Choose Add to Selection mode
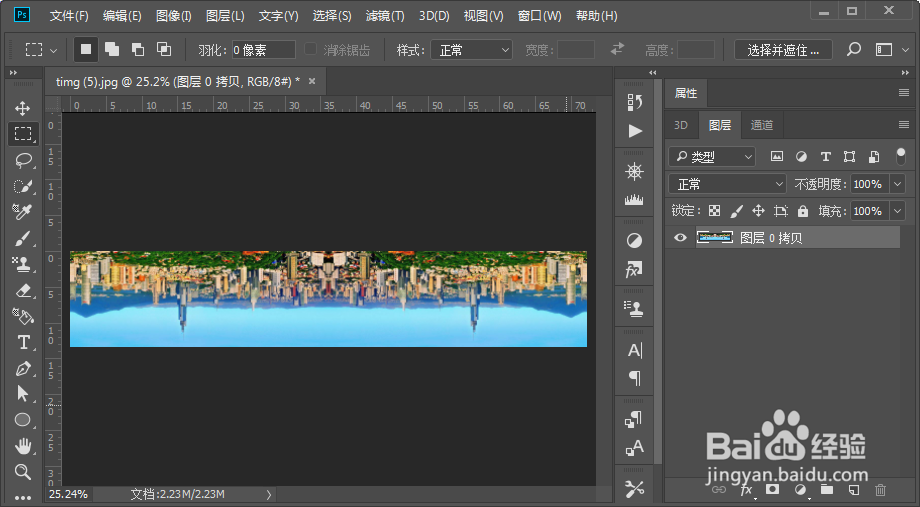920x507 pixels. pyautogui.click(x=111, y=50)
